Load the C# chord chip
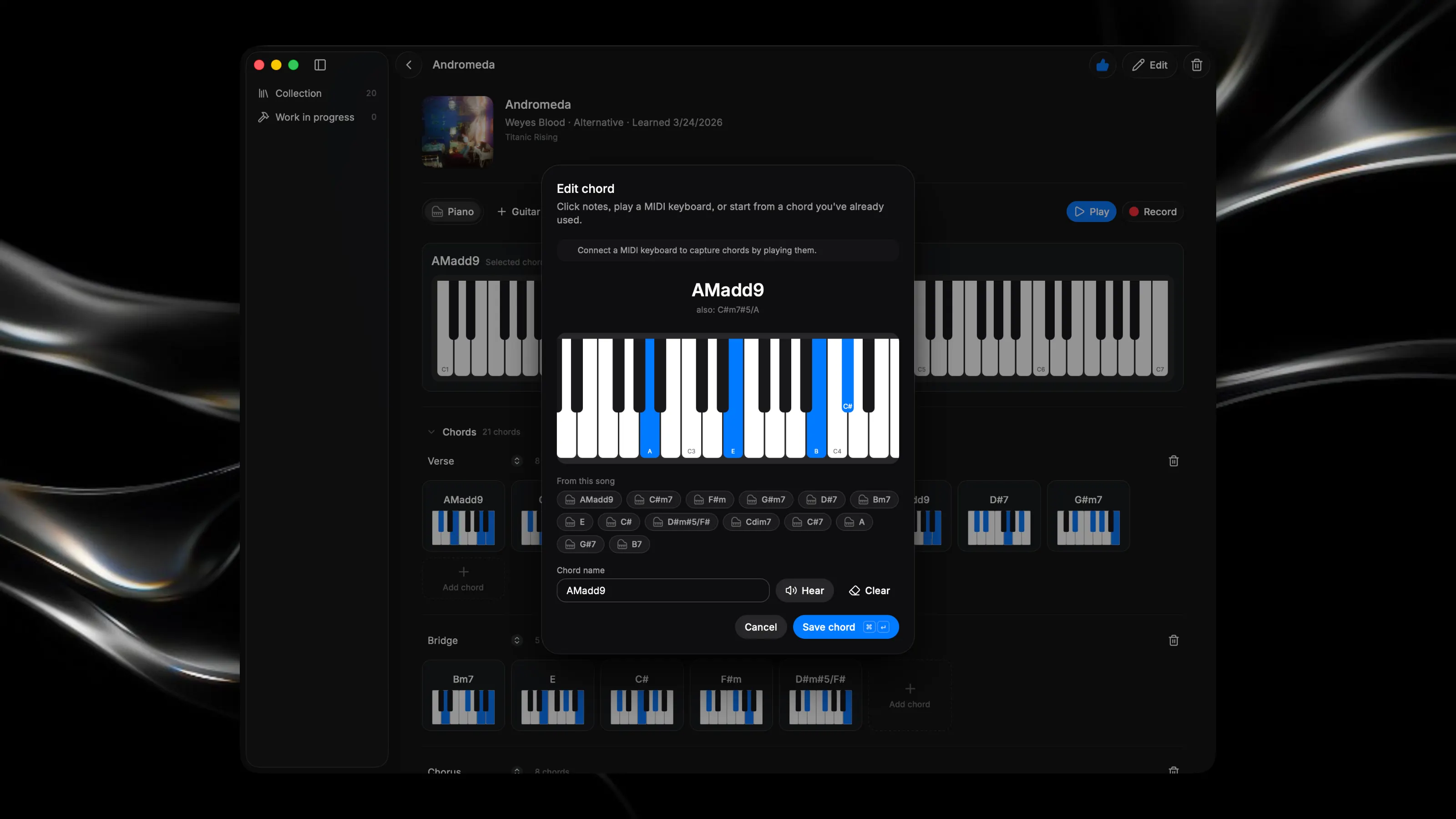 point(619,522)
